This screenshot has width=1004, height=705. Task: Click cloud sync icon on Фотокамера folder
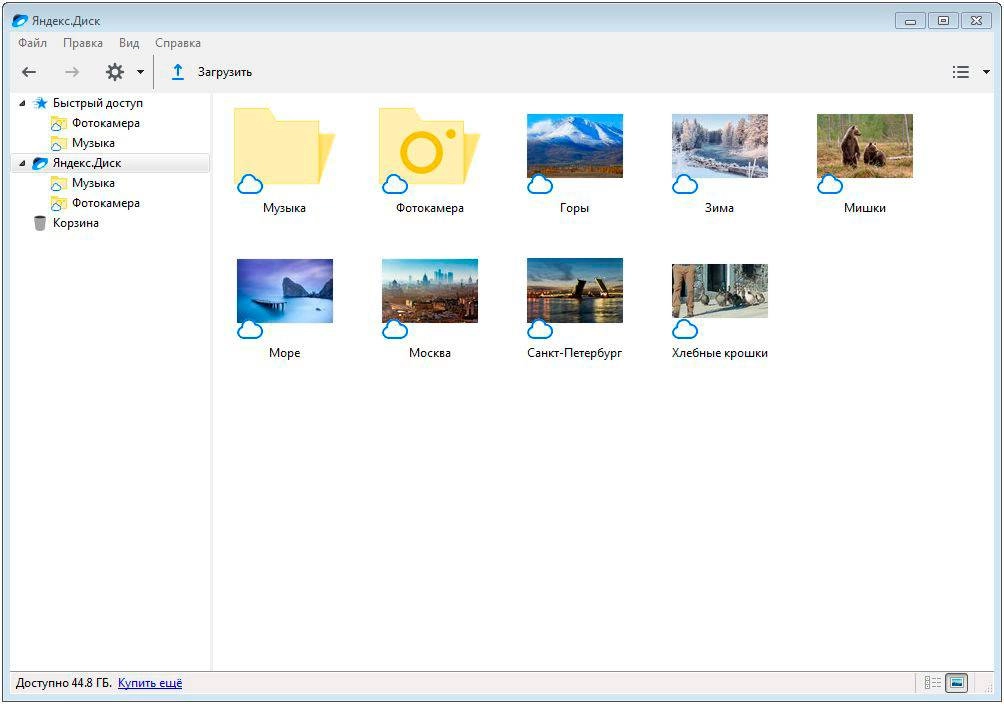(x=395, y=184)
